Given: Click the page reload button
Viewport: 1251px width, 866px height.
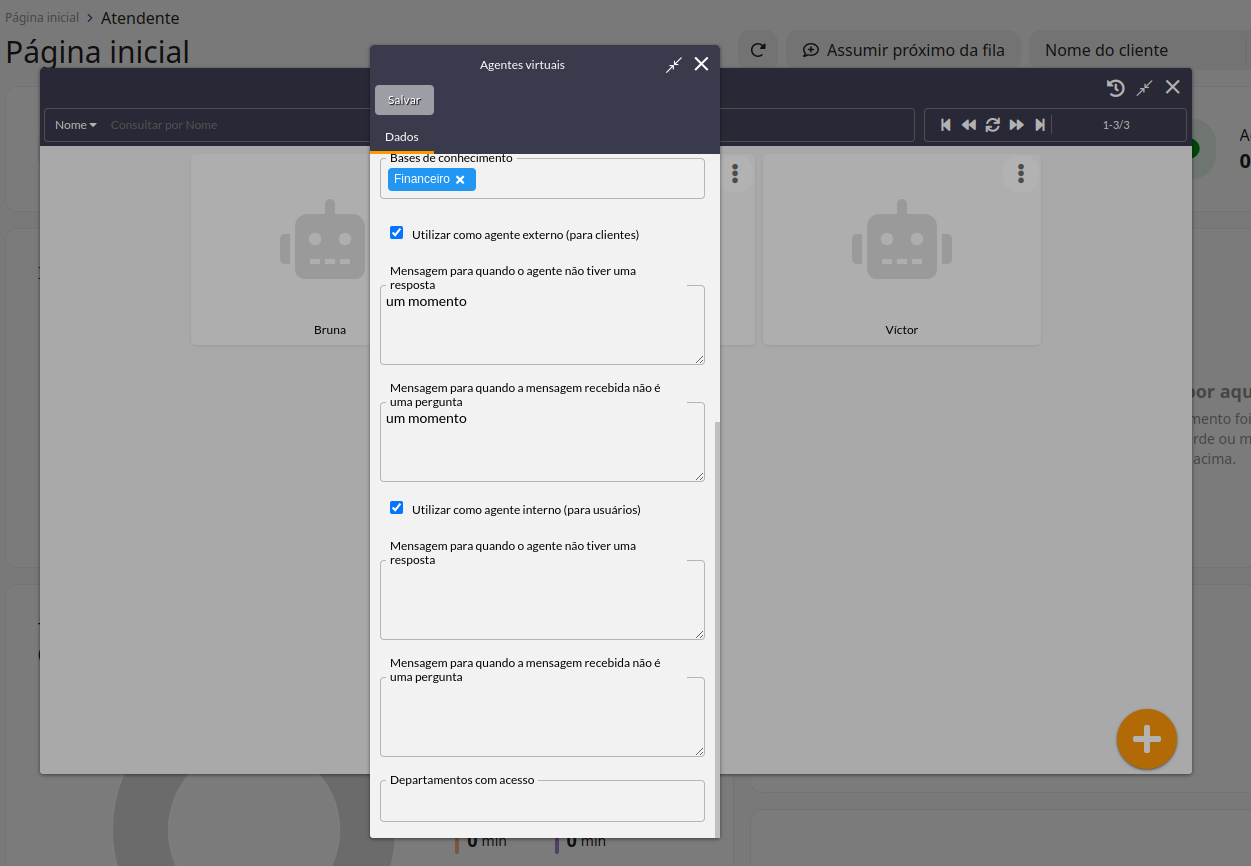Looking at the screenshot, I should click(758, 50).
